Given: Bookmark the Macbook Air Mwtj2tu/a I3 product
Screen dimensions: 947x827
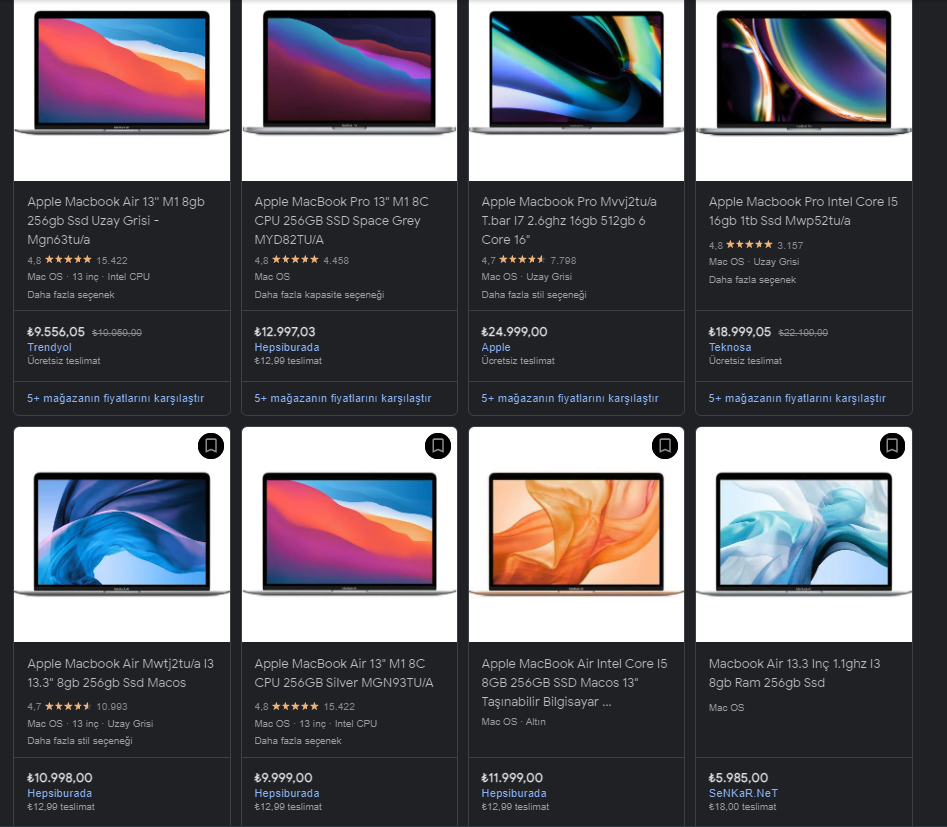Looking at the screenshot, I should tap(211, 446).
